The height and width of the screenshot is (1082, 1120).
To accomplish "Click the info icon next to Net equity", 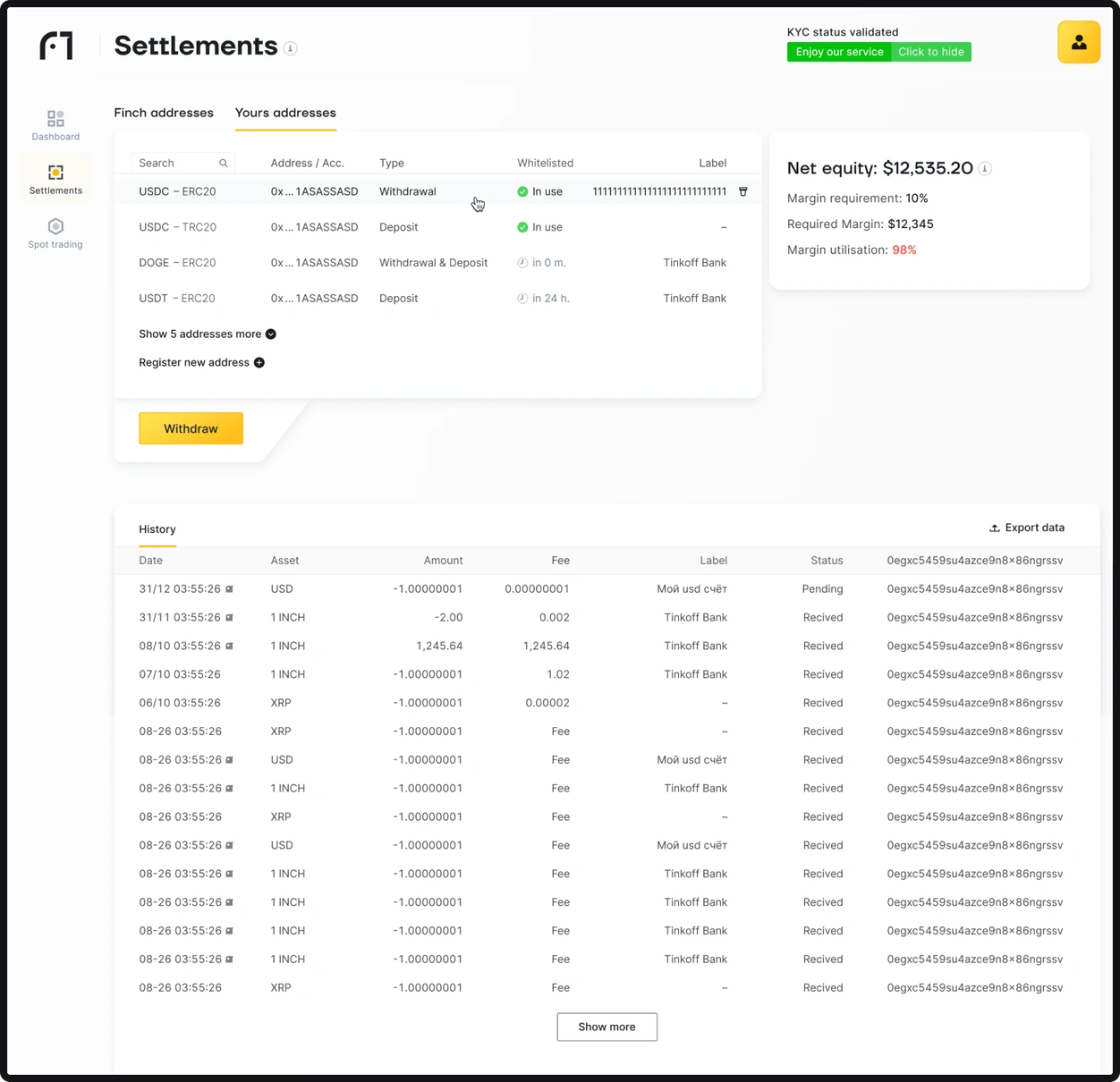I will click(985, 168).
